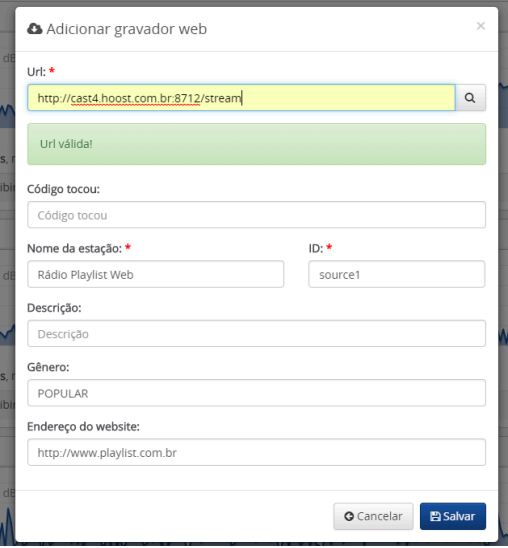Click the back arrow icon on Cancelar
Viewport: 508px width, 548px height.
tap(349, 516)
